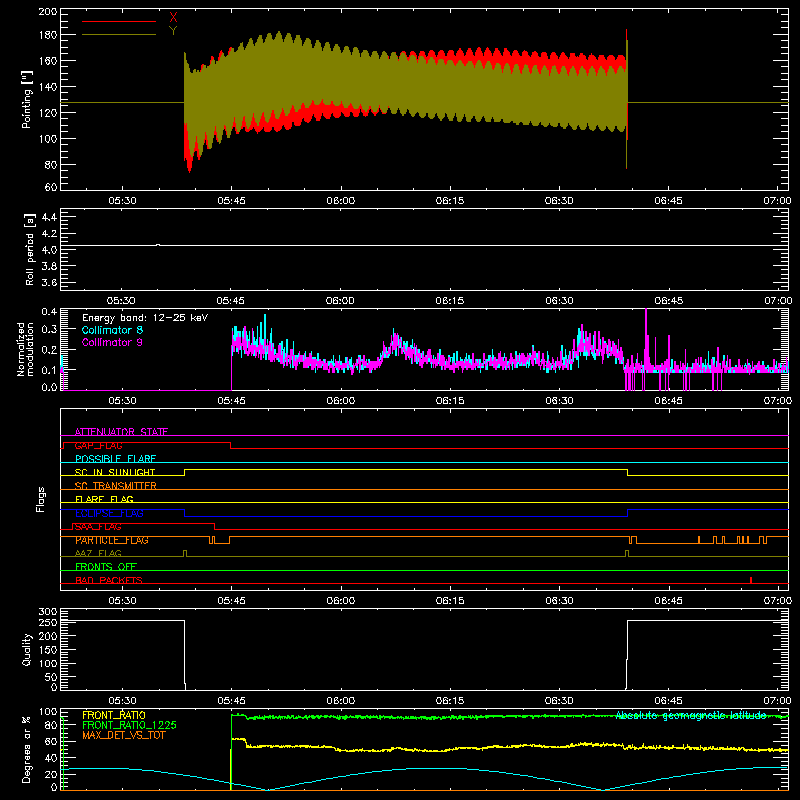
Task: Click the AAZ_FLAG pulse near 05:38
Action: (185, 554)
